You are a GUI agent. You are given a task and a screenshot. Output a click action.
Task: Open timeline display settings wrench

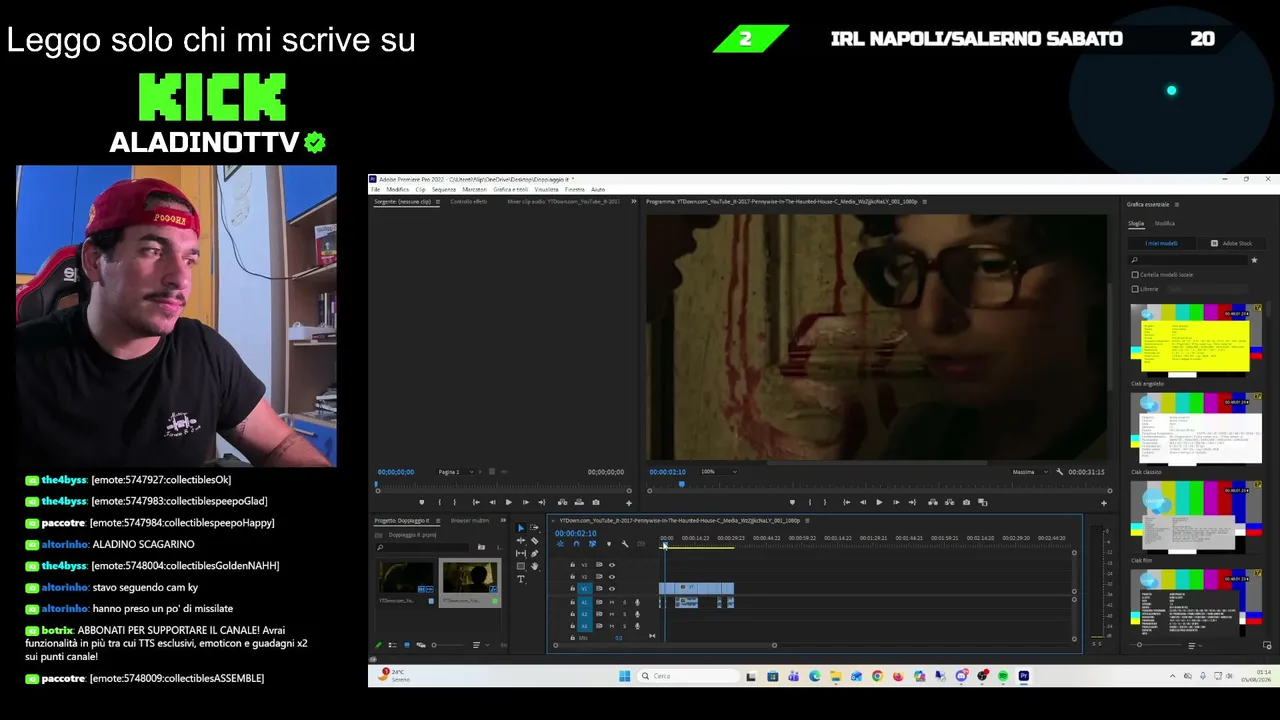click(x=625, y=544)
